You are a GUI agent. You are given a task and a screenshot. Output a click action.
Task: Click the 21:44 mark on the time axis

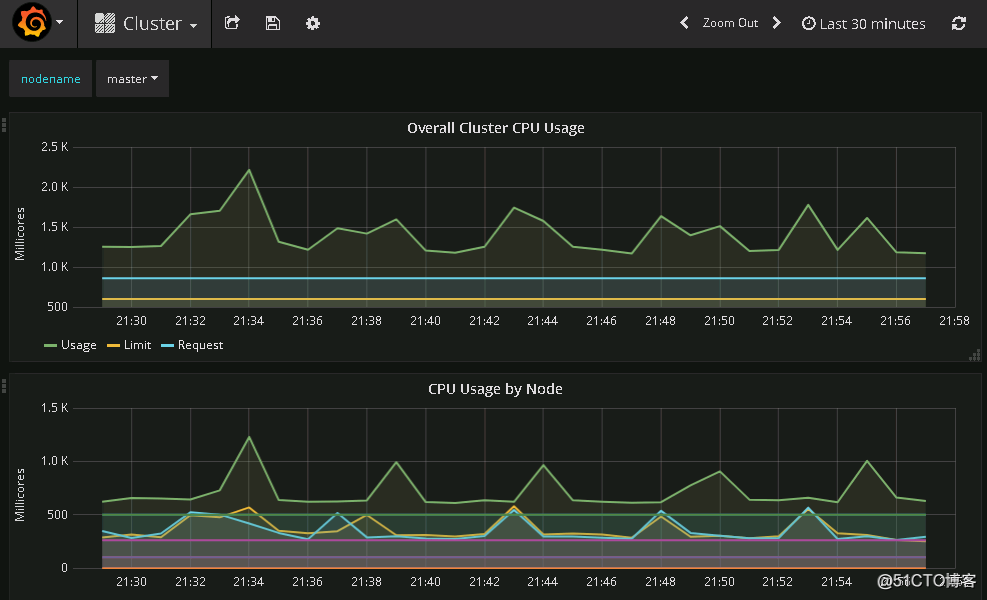point(542,321)
